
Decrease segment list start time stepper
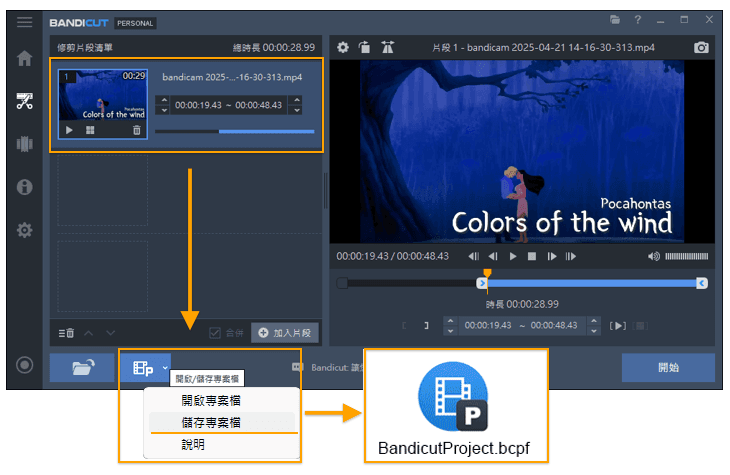(163, 110)
